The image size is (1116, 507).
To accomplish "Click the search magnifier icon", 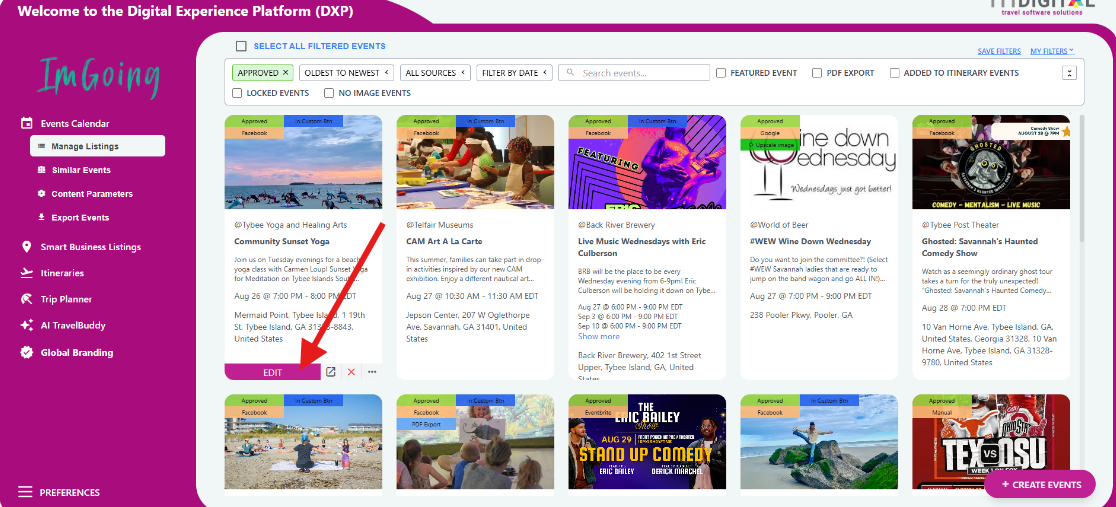I will tap(571, 73).
